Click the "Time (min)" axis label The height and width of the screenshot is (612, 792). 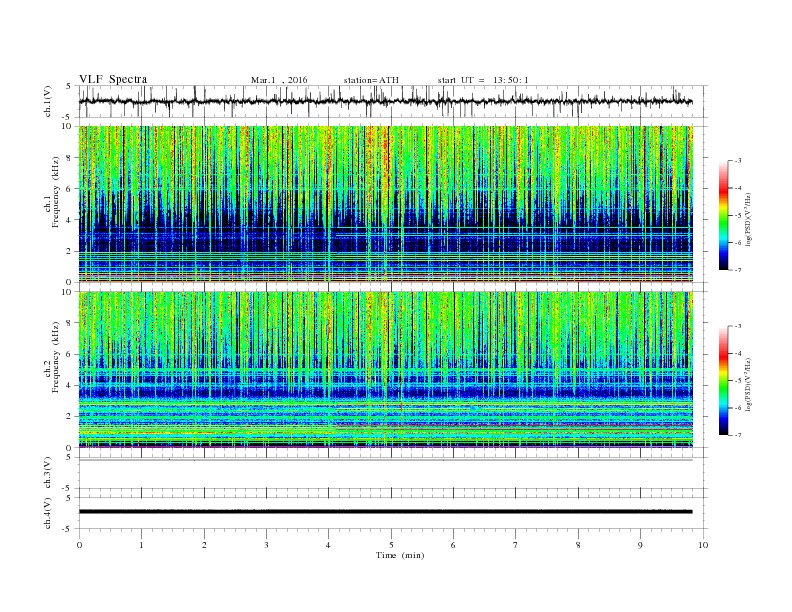click(400, 555)
